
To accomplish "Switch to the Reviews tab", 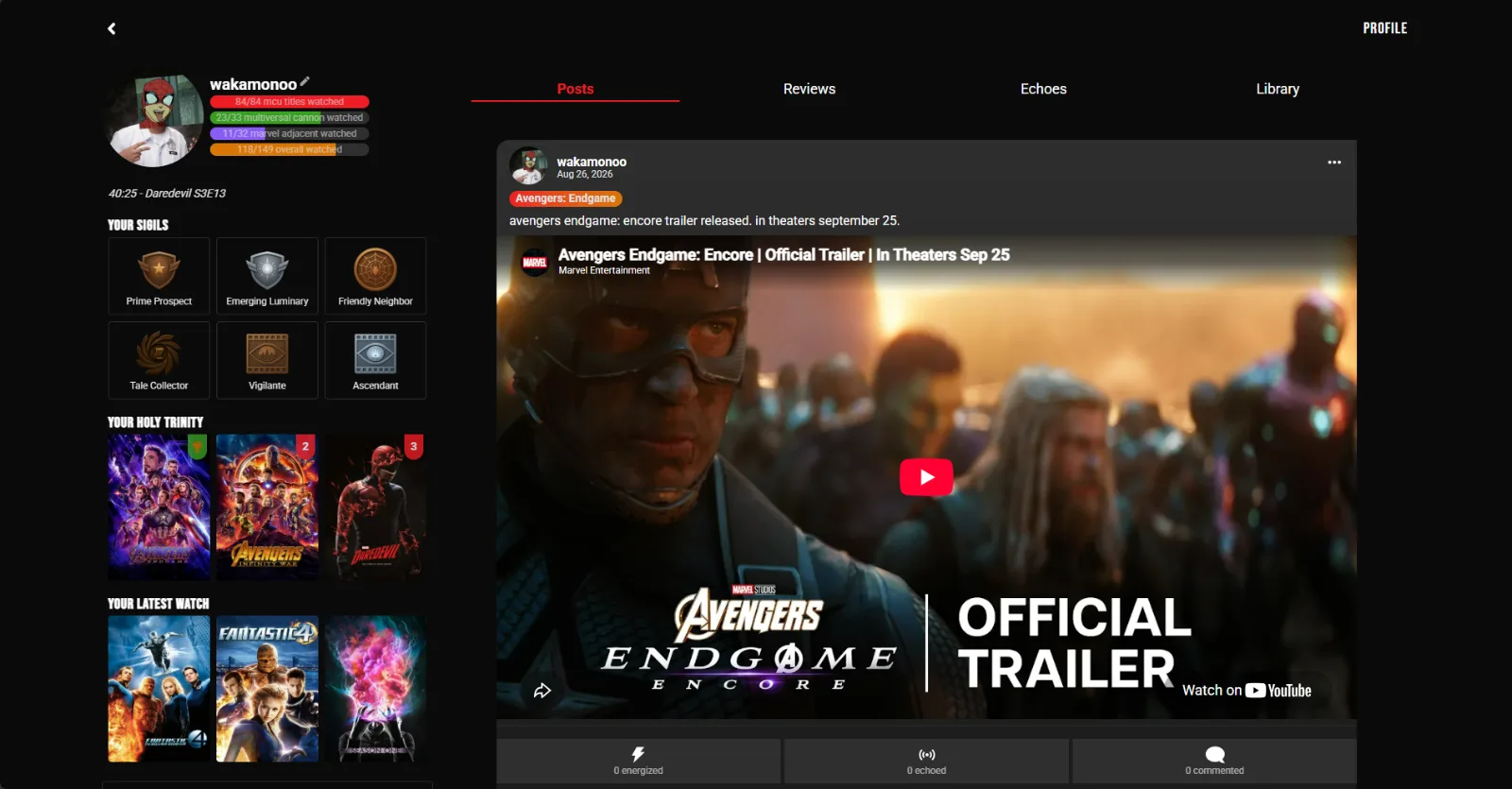I will coord(809,89).
